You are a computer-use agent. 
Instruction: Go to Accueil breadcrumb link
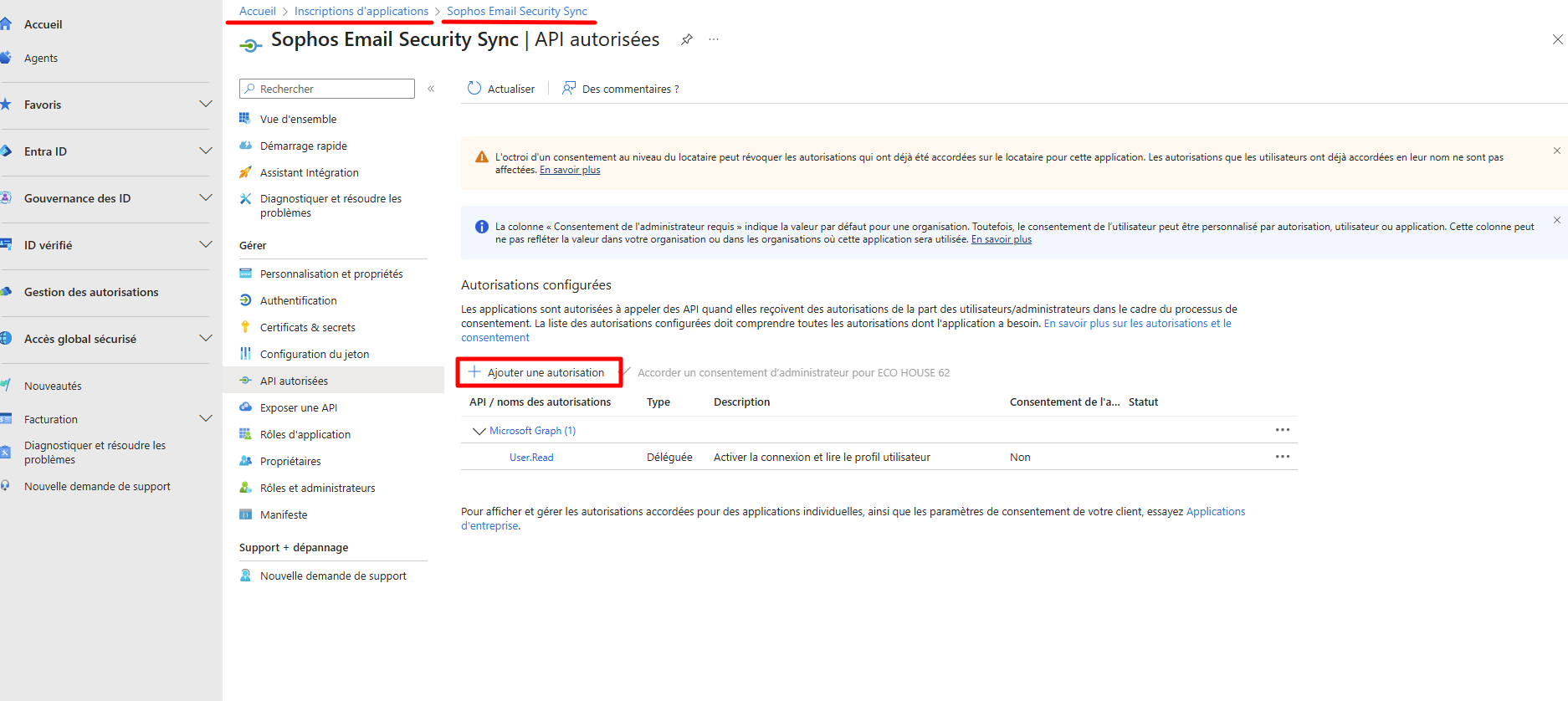(x=257, y=11)
